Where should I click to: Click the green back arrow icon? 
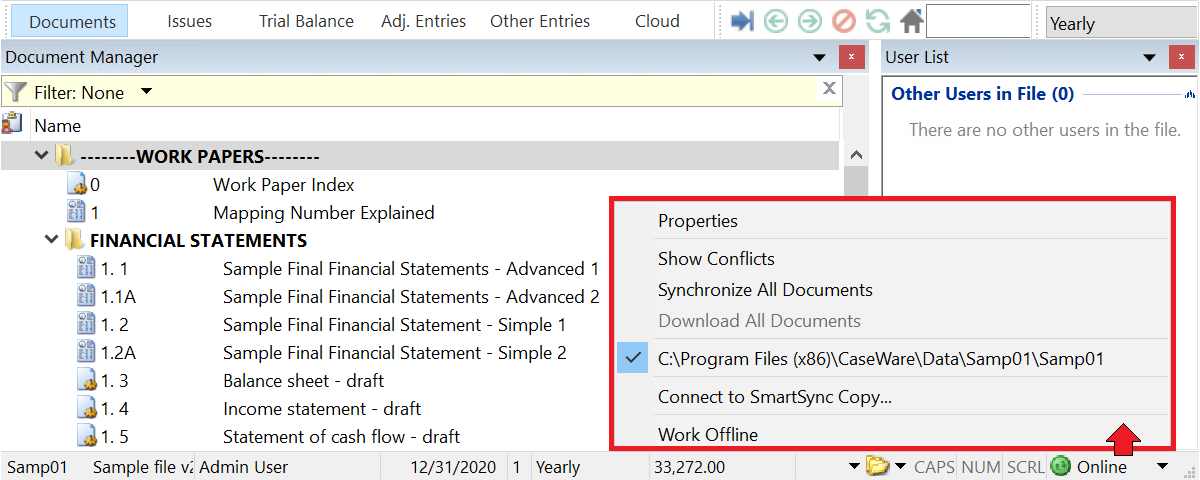tap(775, 21)
